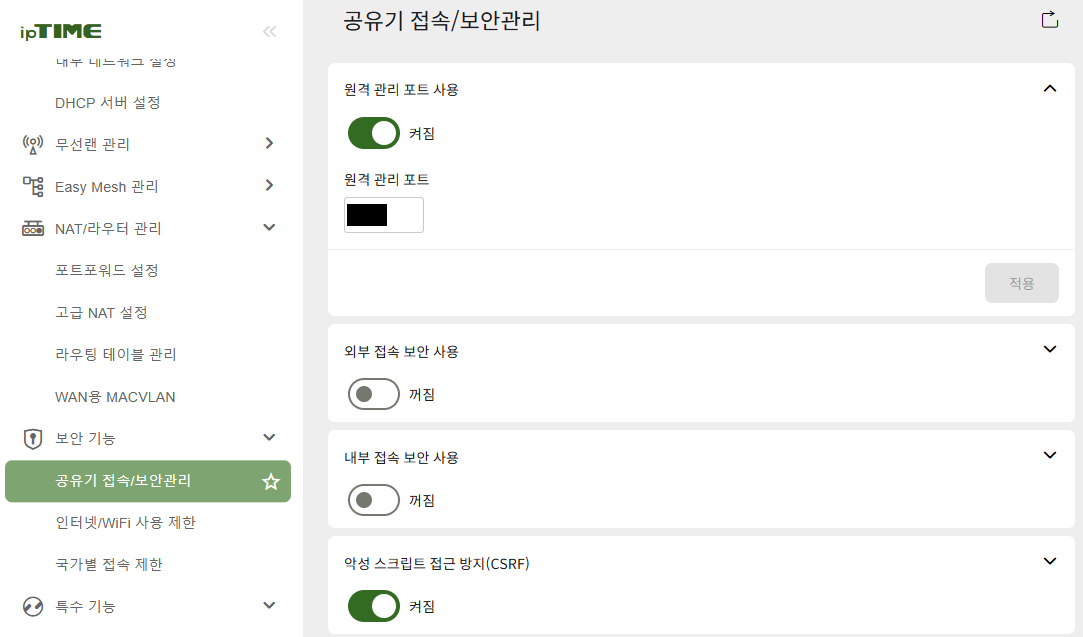Click the star next to 공유기 접속/보안관리
The width and height of the screenshot is (1083, 637).
pos(270,481)
